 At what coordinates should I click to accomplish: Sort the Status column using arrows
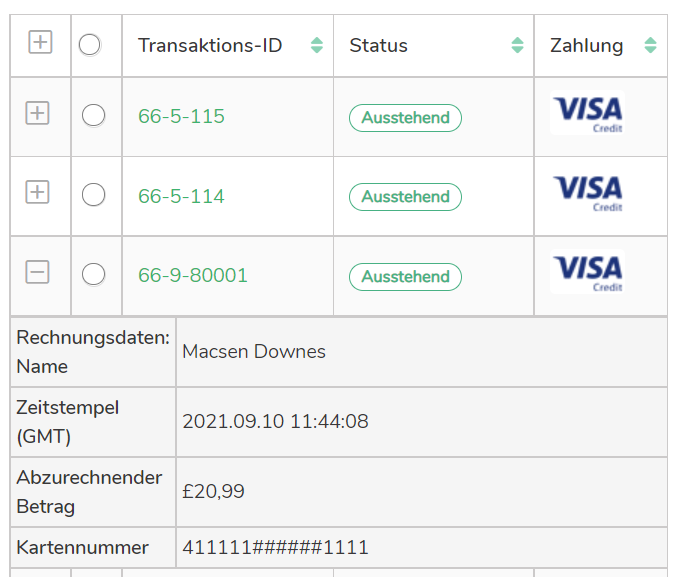(x=517, y=45)
